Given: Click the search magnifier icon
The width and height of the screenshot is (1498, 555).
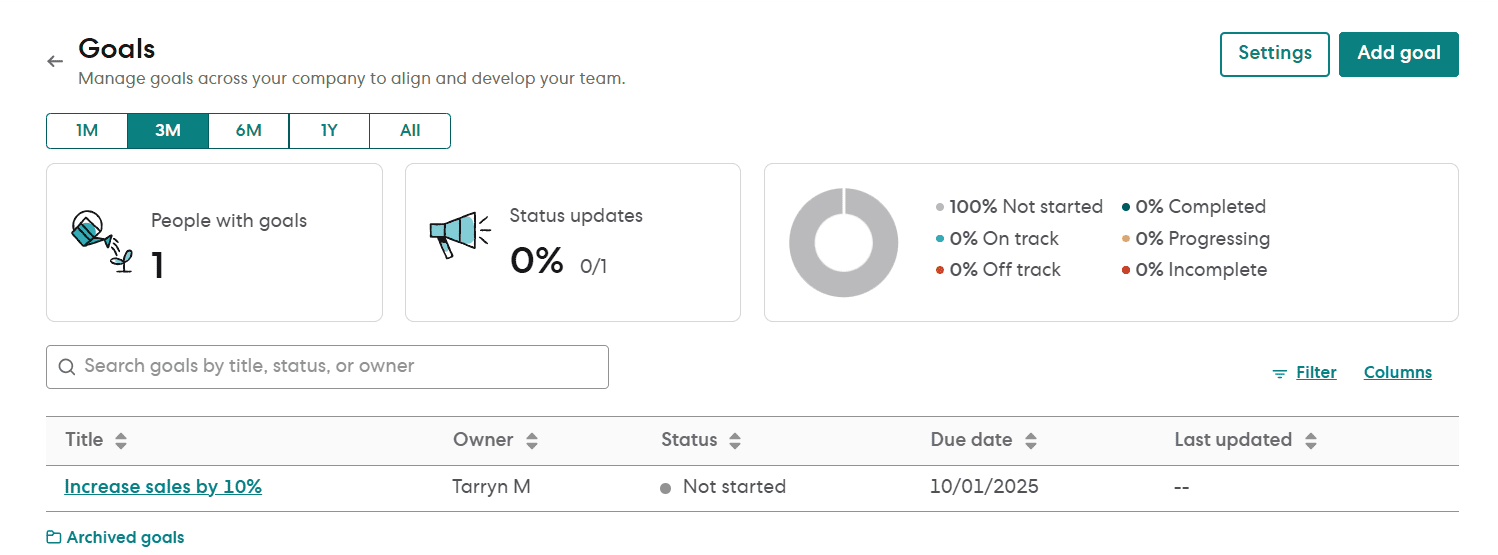Looking at the screenshot, I should (67, 367).
